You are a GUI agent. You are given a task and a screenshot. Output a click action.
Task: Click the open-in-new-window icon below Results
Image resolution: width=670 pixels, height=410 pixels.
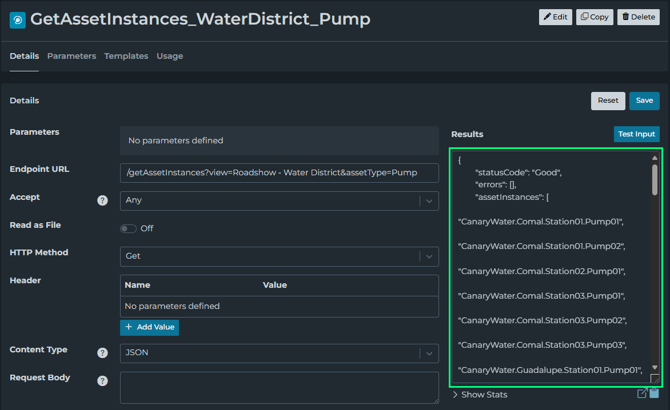coord(642,393)
